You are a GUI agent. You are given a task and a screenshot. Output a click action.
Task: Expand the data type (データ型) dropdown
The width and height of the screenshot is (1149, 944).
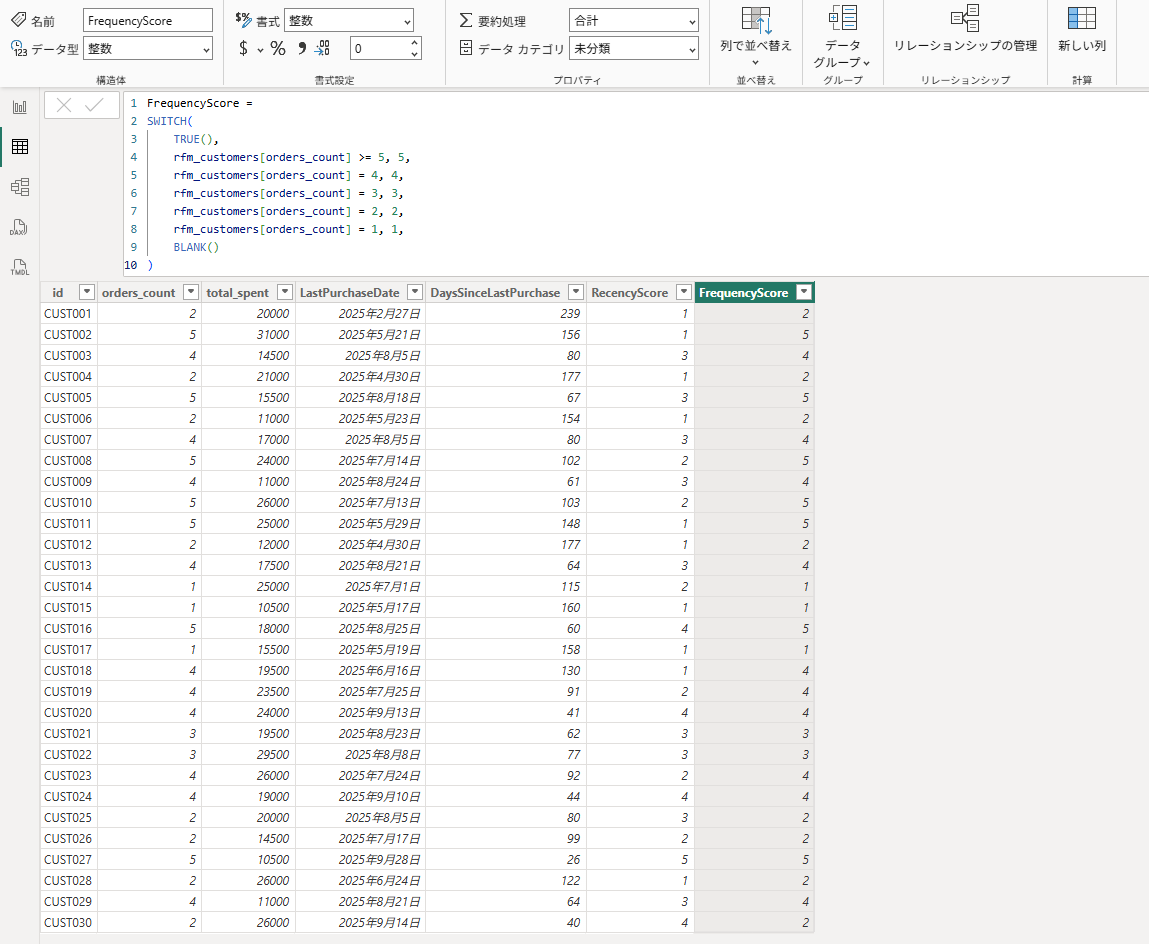(x=147, y=48)
